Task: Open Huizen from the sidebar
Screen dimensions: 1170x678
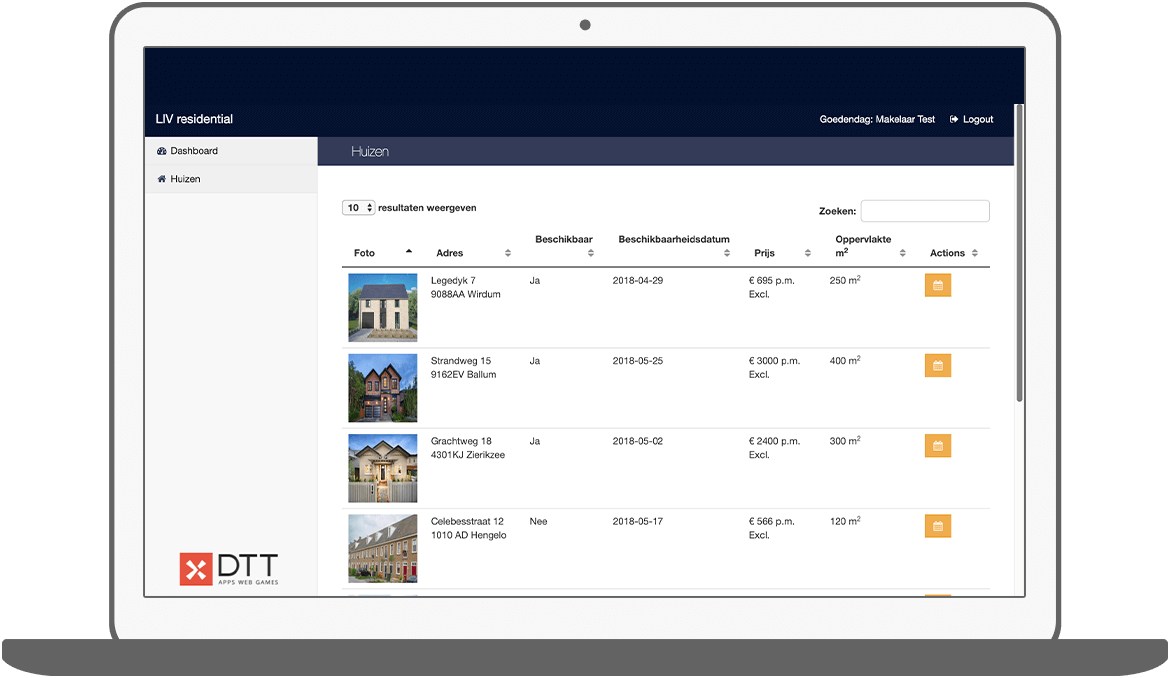Action: tap(231, 179)
